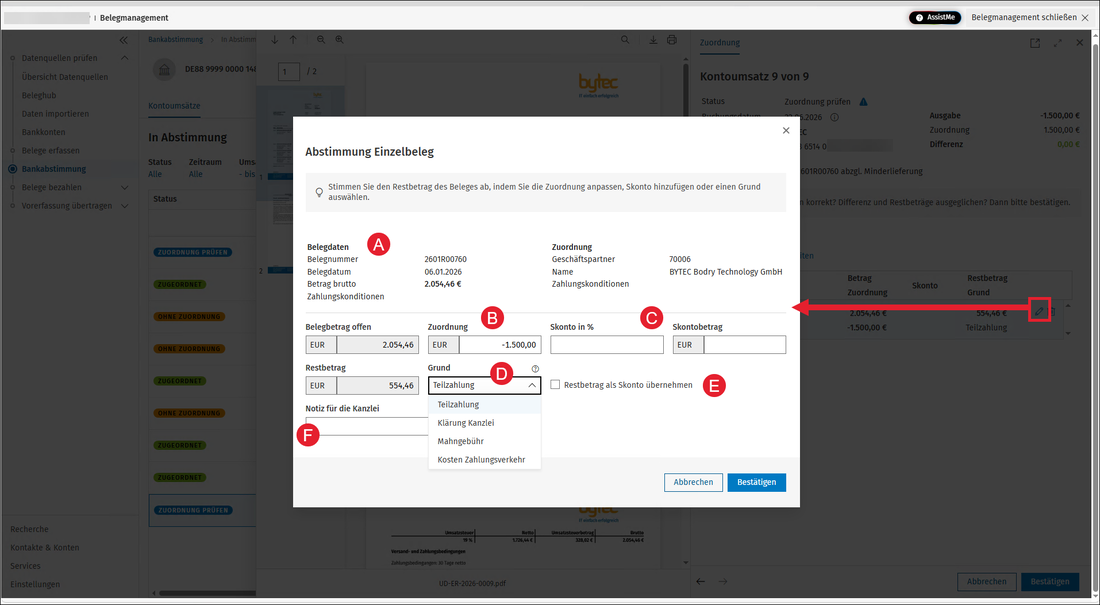
Task: Download the displayed PDF document
Action: pyautogui.click(x=653, y=40)
